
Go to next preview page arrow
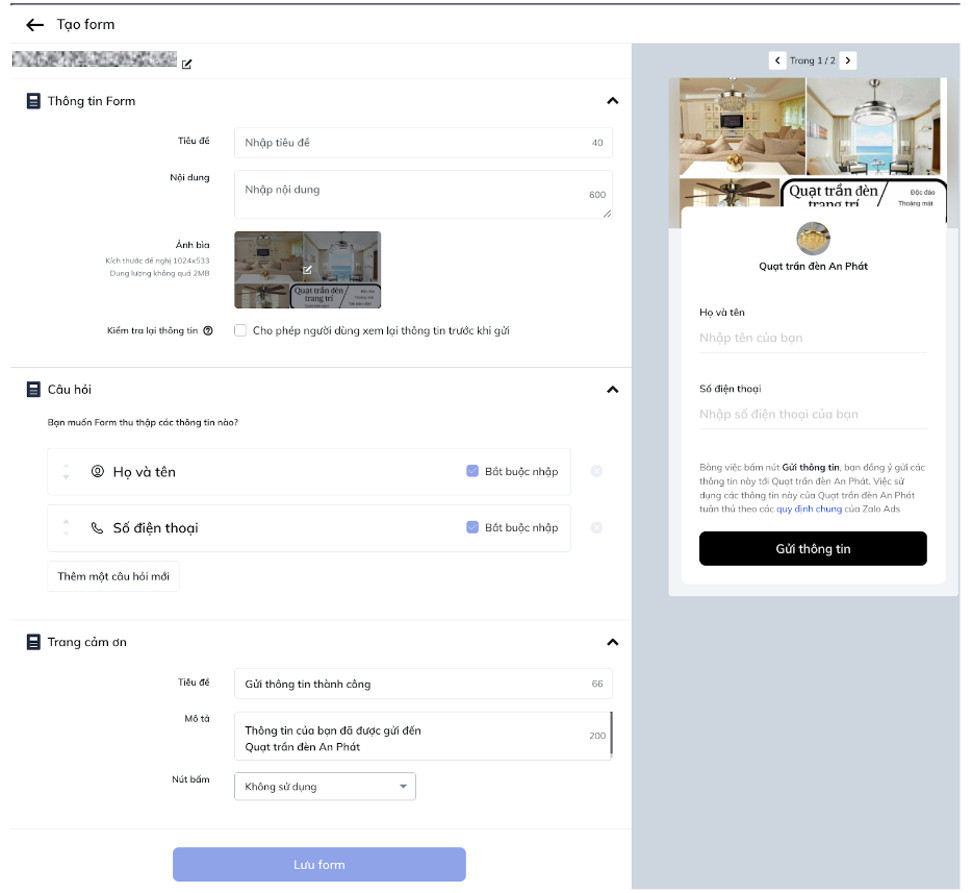[848, 61]
